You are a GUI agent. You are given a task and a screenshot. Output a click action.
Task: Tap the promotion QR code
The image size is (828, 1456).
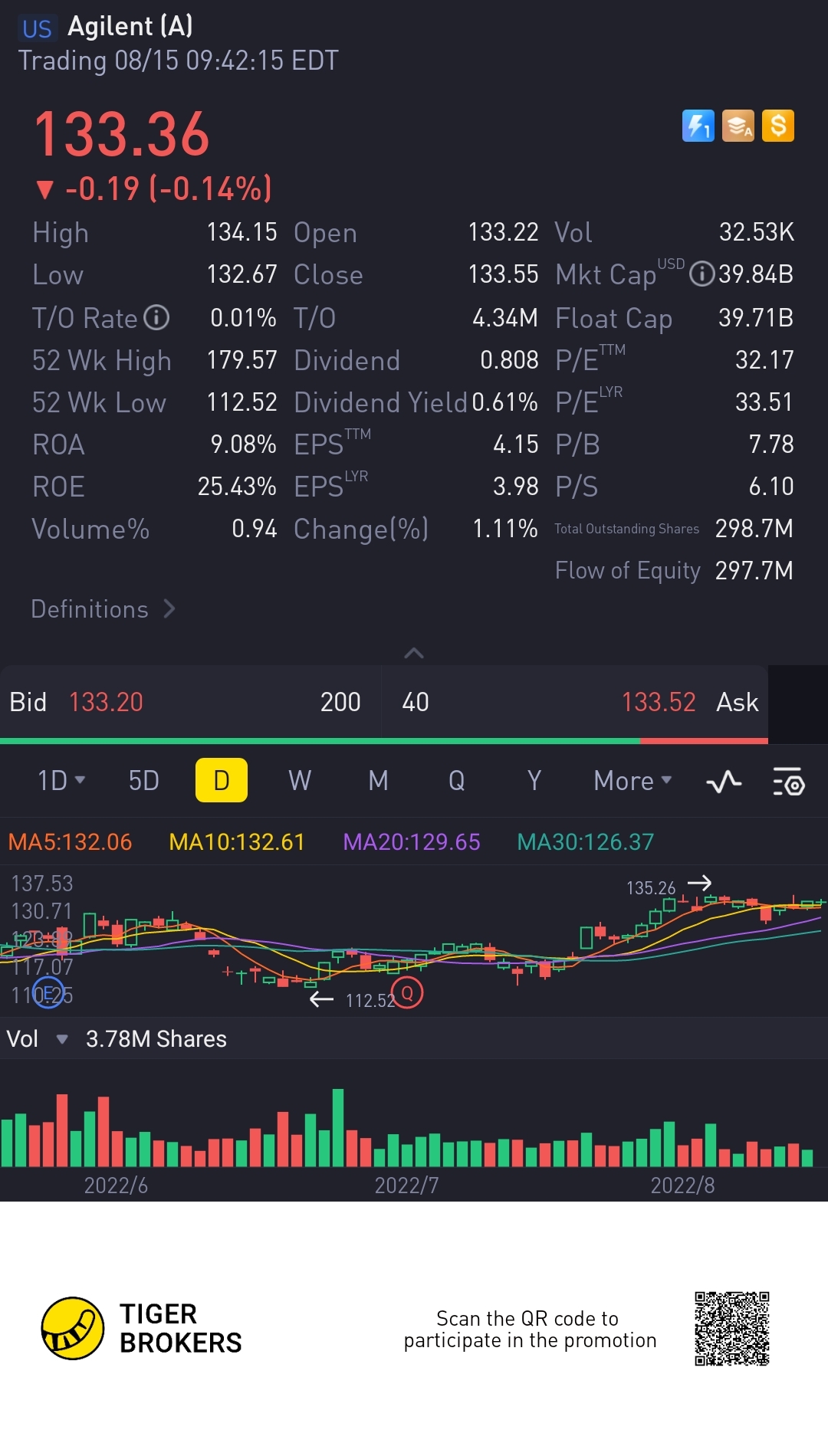point(732,1329)
